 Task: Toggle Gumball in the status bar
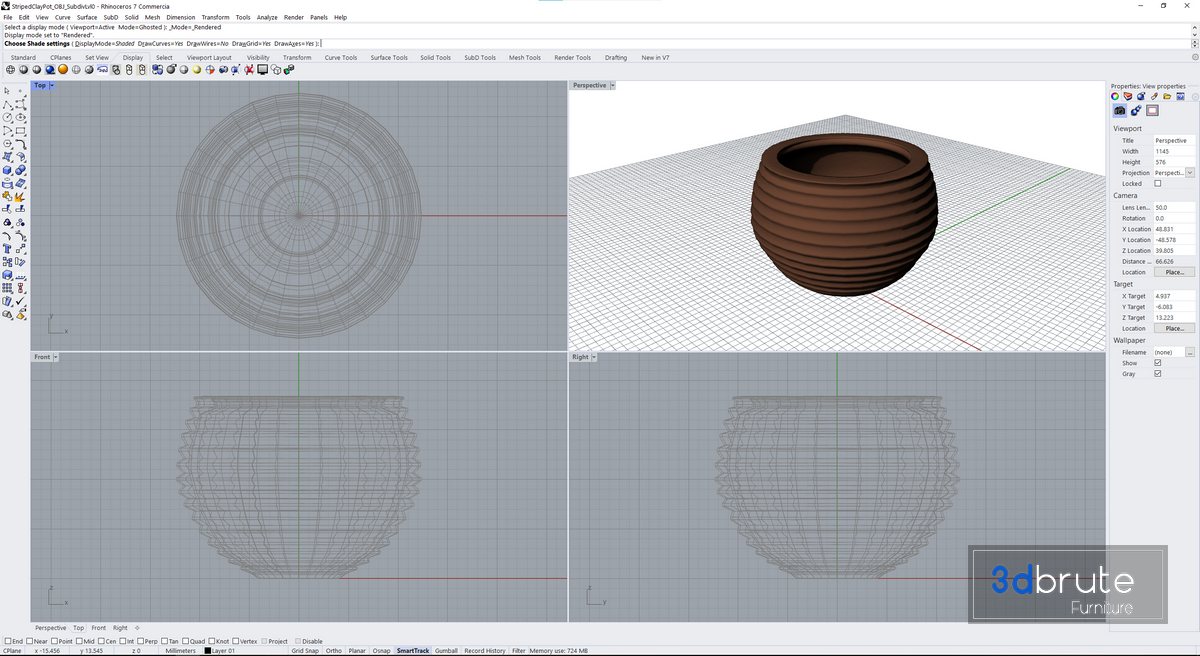[x=446, y=651]
